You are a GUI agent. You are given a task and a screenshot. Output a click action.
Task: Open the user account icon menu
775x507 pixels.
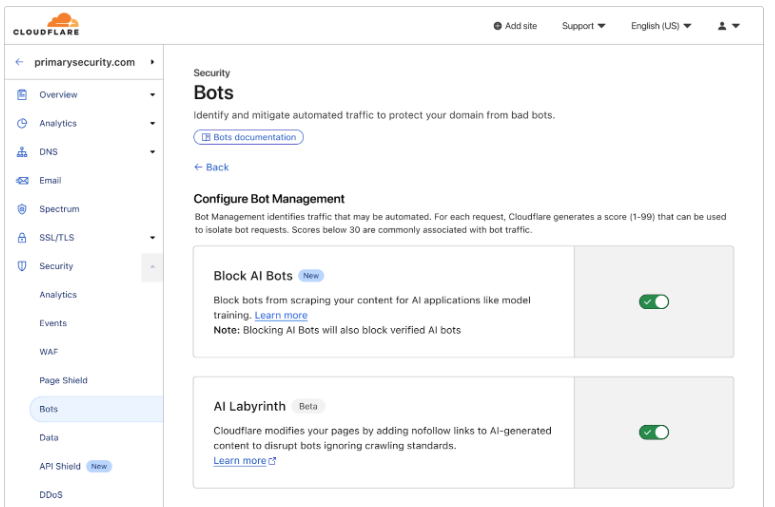pyautogui.click(x=722, y=26)
